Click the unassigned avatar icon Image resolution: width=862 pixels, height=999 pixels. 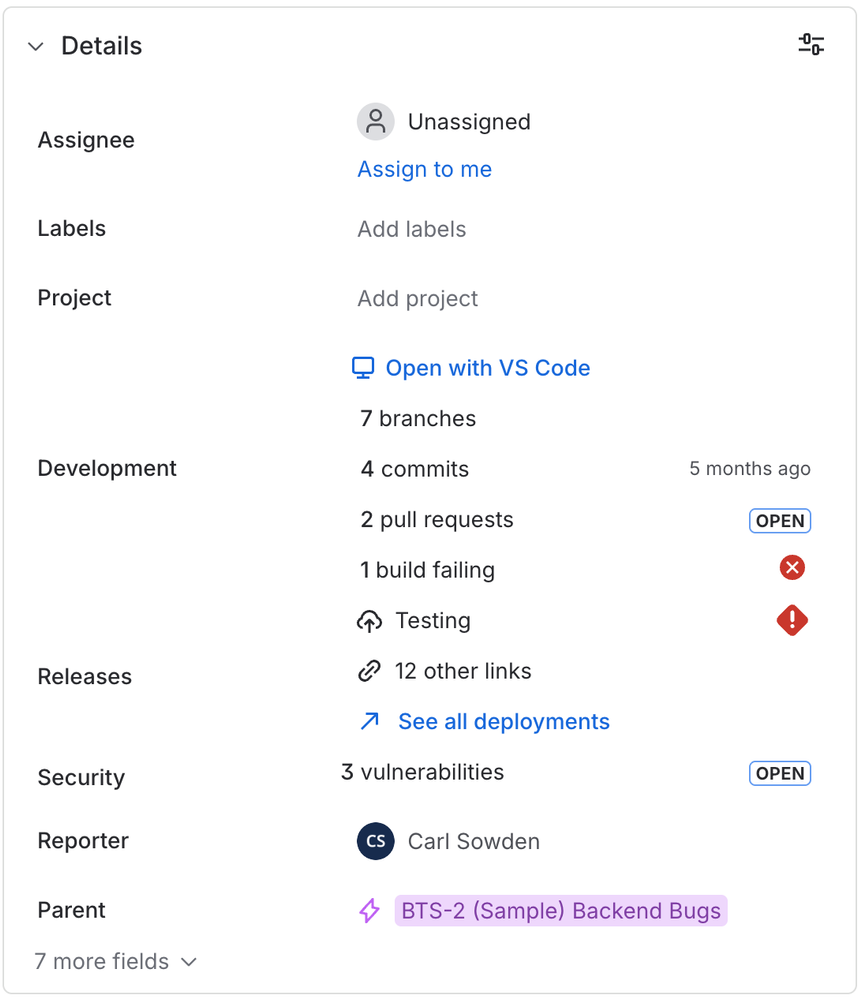pos(375,122)
